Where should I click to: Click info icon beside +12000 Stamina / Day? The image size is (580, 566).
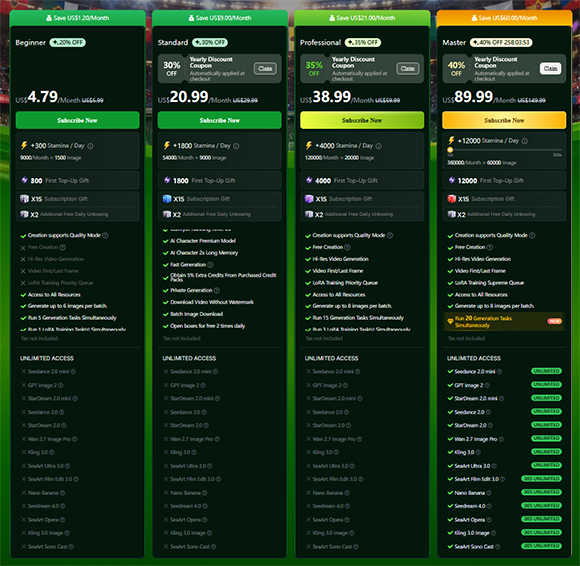tap(525, 141)
